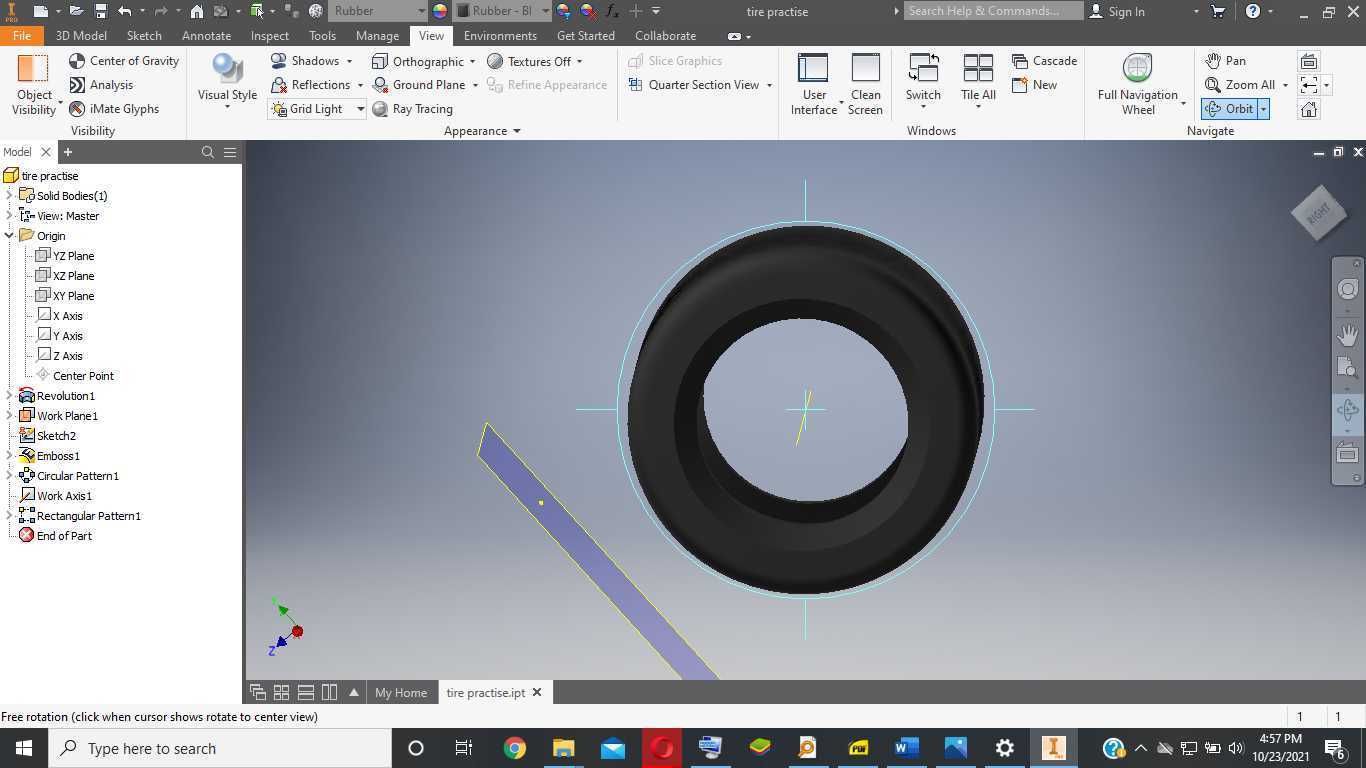
Task: Click the Windows Start button
Action: point(24,748)
